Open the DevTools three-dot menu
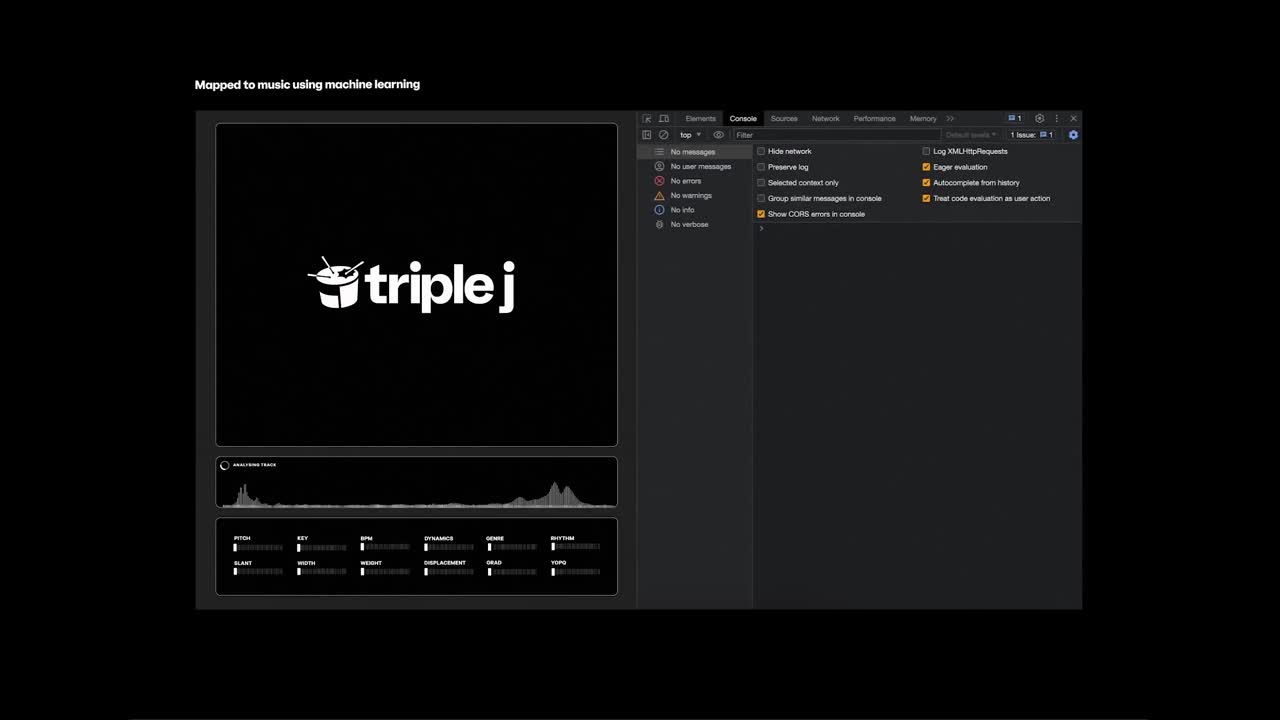Image resolution: width=1280 pixels, height=720 pixels. click(1056, 119)
